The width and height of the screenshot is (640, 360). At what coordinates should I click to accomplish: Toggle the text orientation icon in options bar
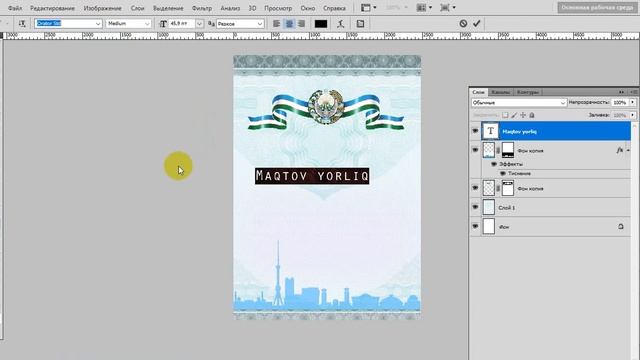click(22, 24)
